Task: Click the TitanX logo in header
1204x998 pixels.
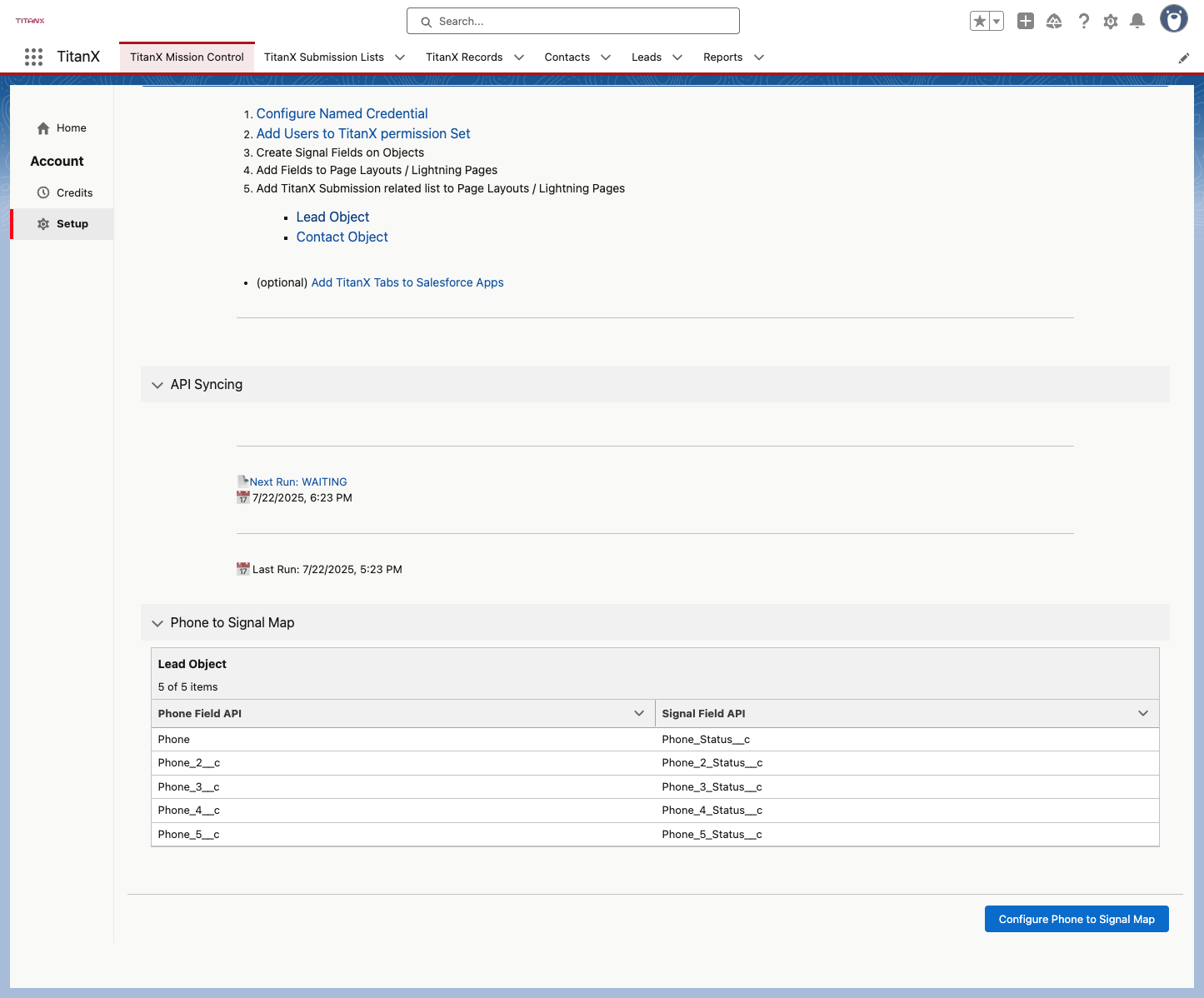Action: pos(30,21)
